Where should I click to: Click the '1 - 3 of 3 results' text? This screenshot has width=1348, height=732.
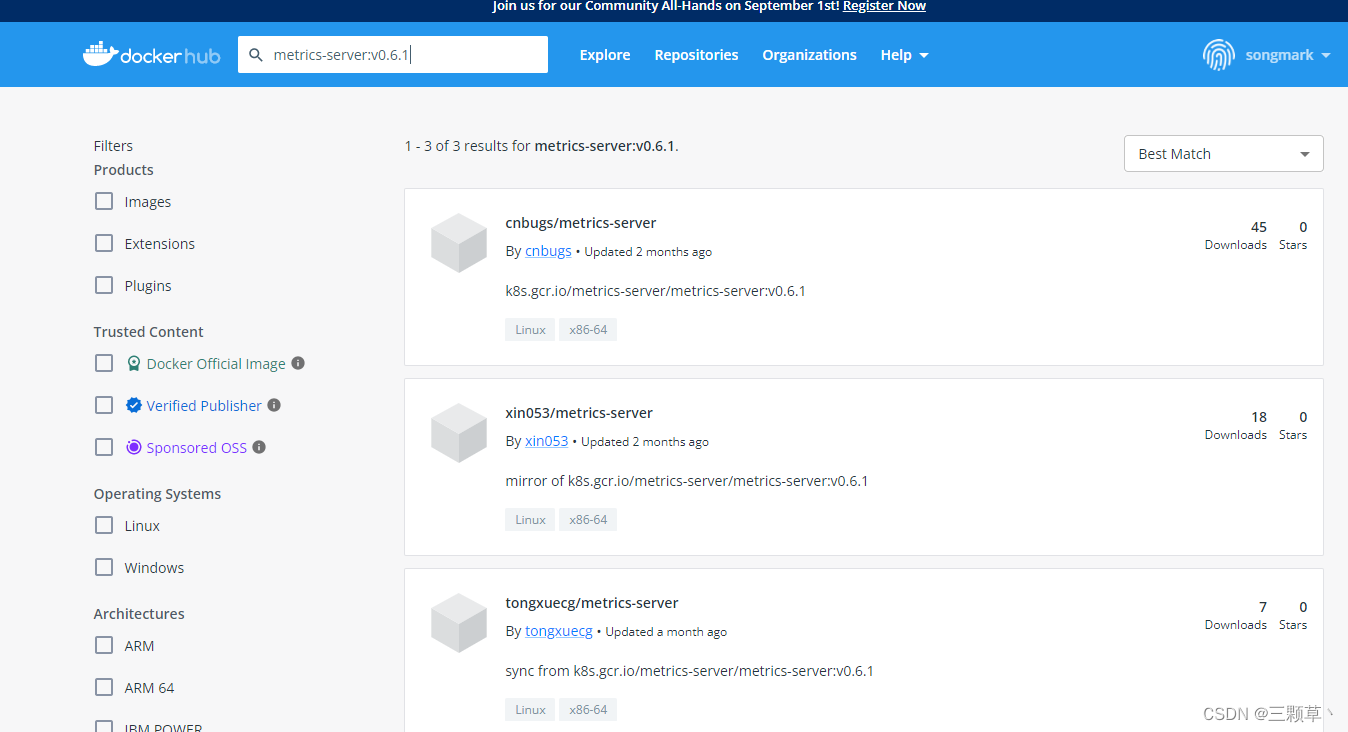tap(542, 146)
